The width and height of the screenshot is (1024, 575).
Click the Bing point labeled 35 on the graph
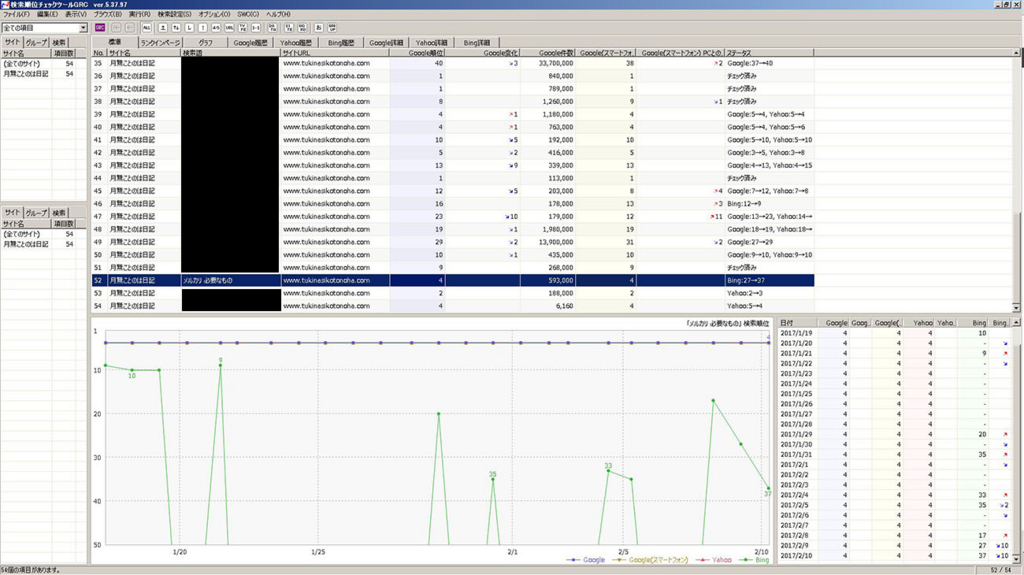(492, 479)
